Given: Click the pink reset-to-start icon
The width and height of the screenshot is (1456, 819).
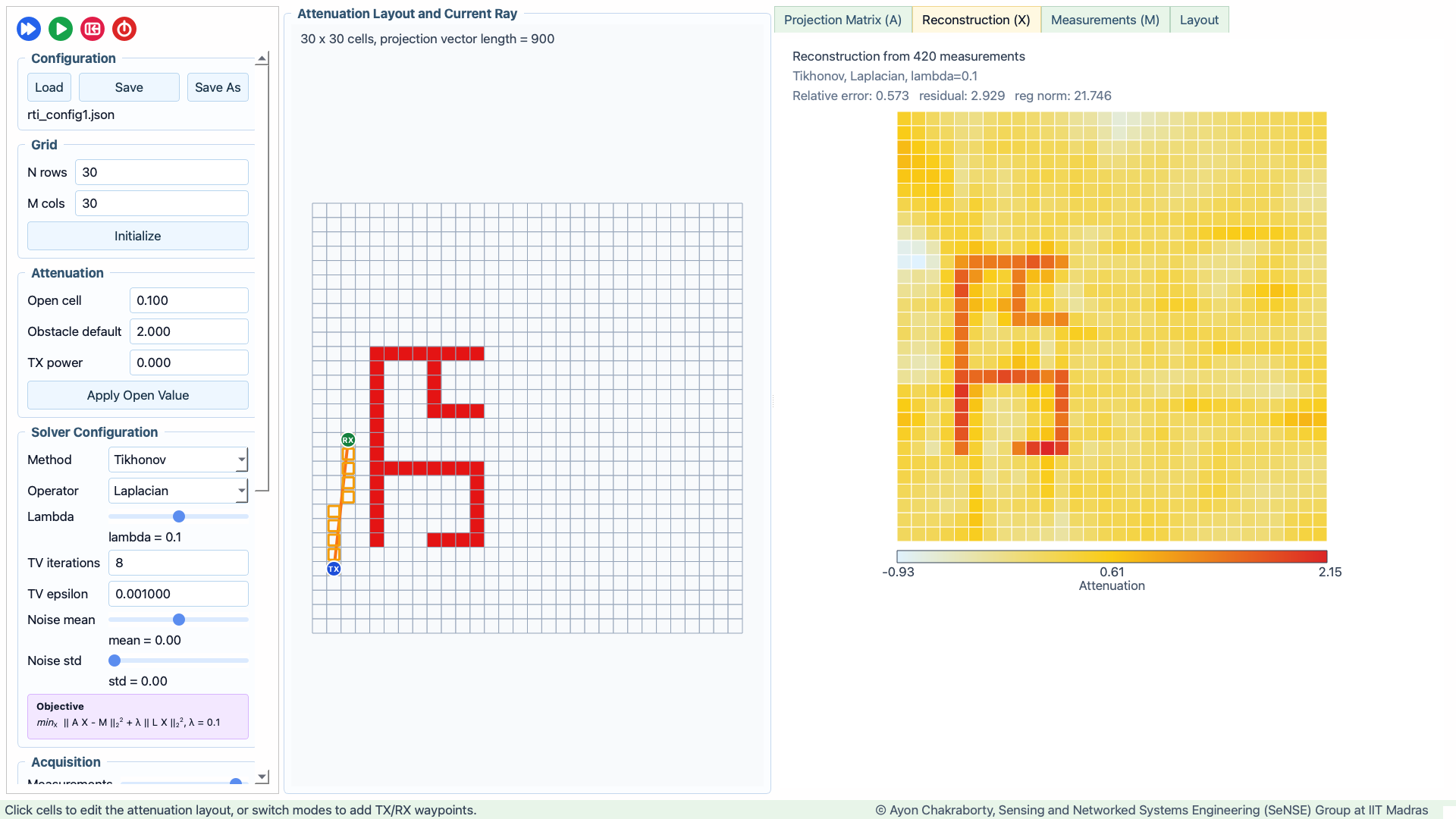Looking at the screenshot, I should pyautogui.click(x=93, y=29).
